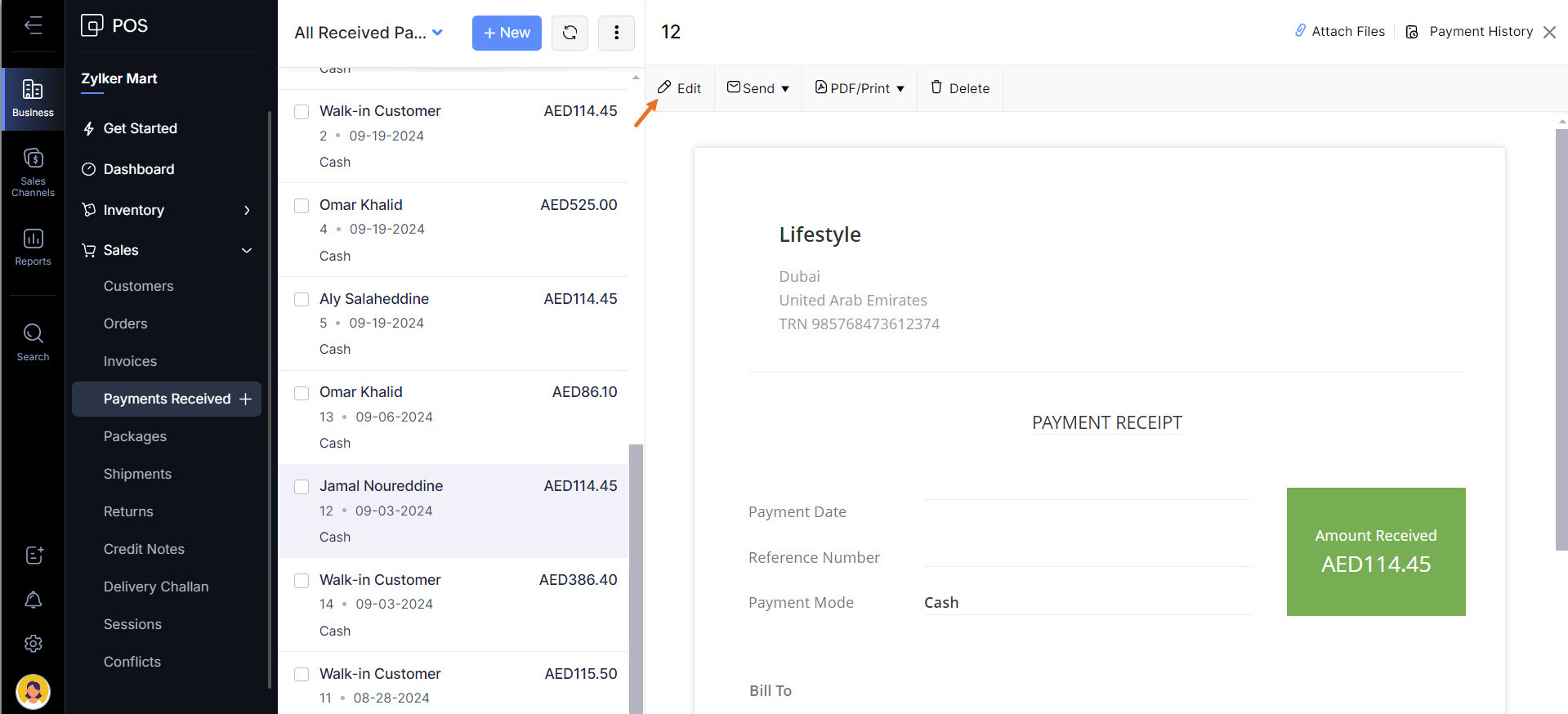
Task: Click the New payment button
Action: 507,33
